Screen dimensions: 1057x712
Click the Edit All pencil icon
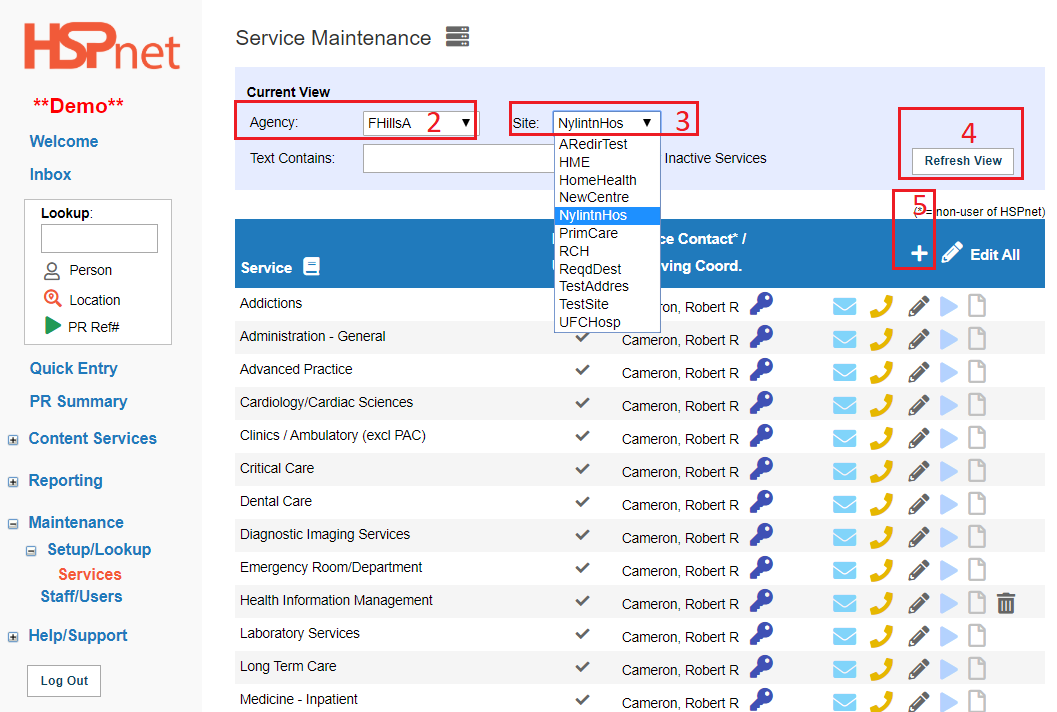click(952, 252)
